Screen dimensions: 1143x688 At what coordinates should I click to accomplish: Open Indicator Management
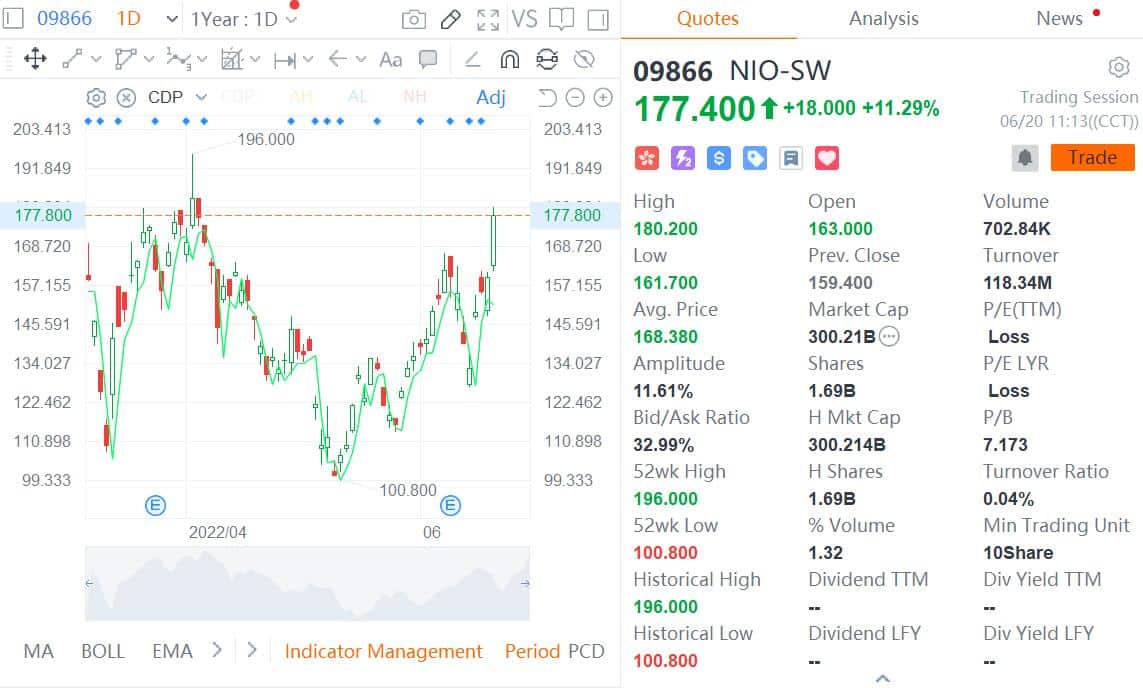pyautogui.click(x=384, y=651)
